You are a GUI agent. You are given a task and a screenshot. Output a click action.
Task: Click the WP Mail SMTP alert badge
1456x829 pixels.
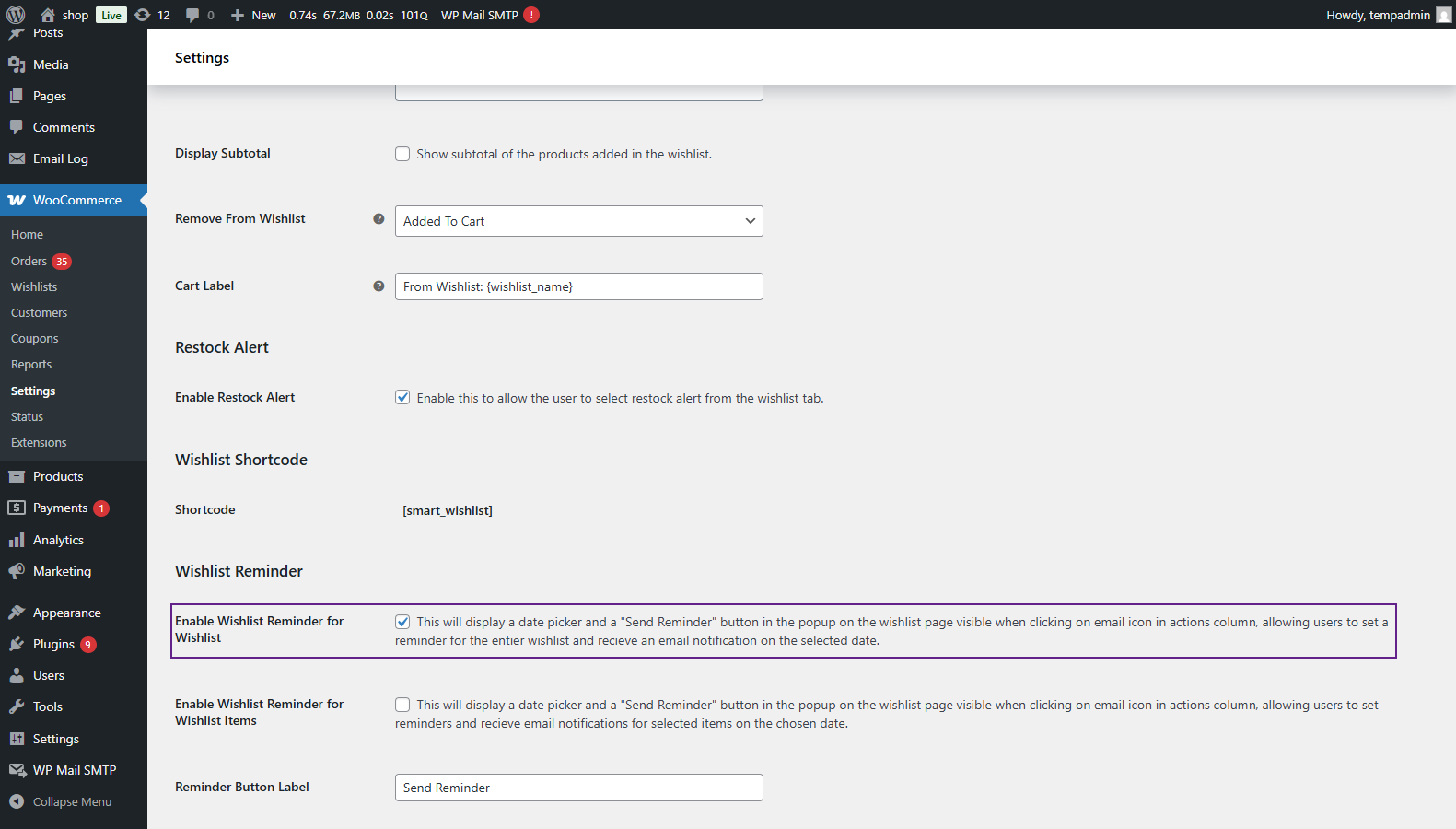531,15
